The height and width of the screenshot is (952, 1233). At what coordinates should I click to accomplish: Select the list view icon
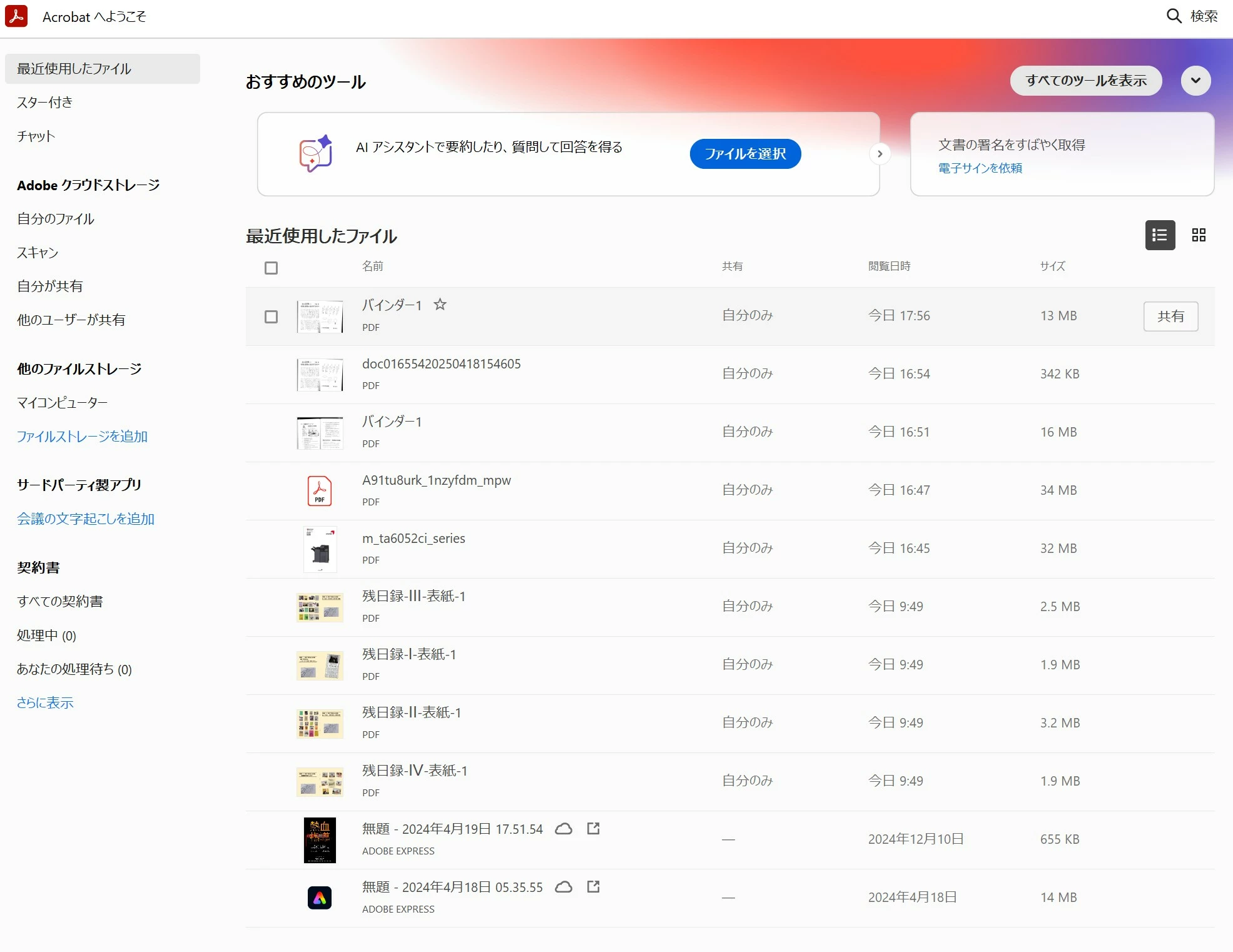pyautogui.click(x=1159, y=235)
